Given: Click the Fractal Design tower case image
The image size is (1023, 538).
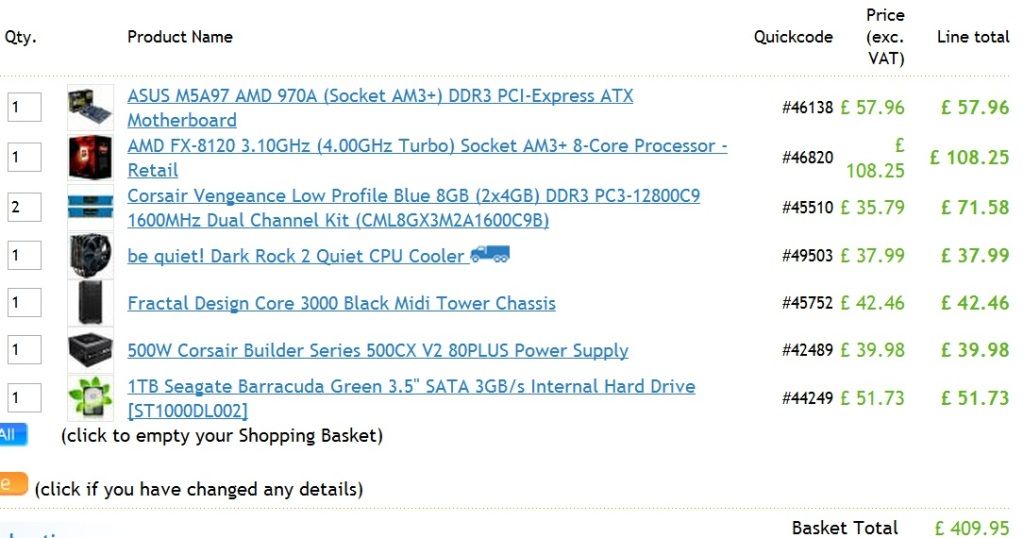Looking at the screenshot, I should point(90,303).
